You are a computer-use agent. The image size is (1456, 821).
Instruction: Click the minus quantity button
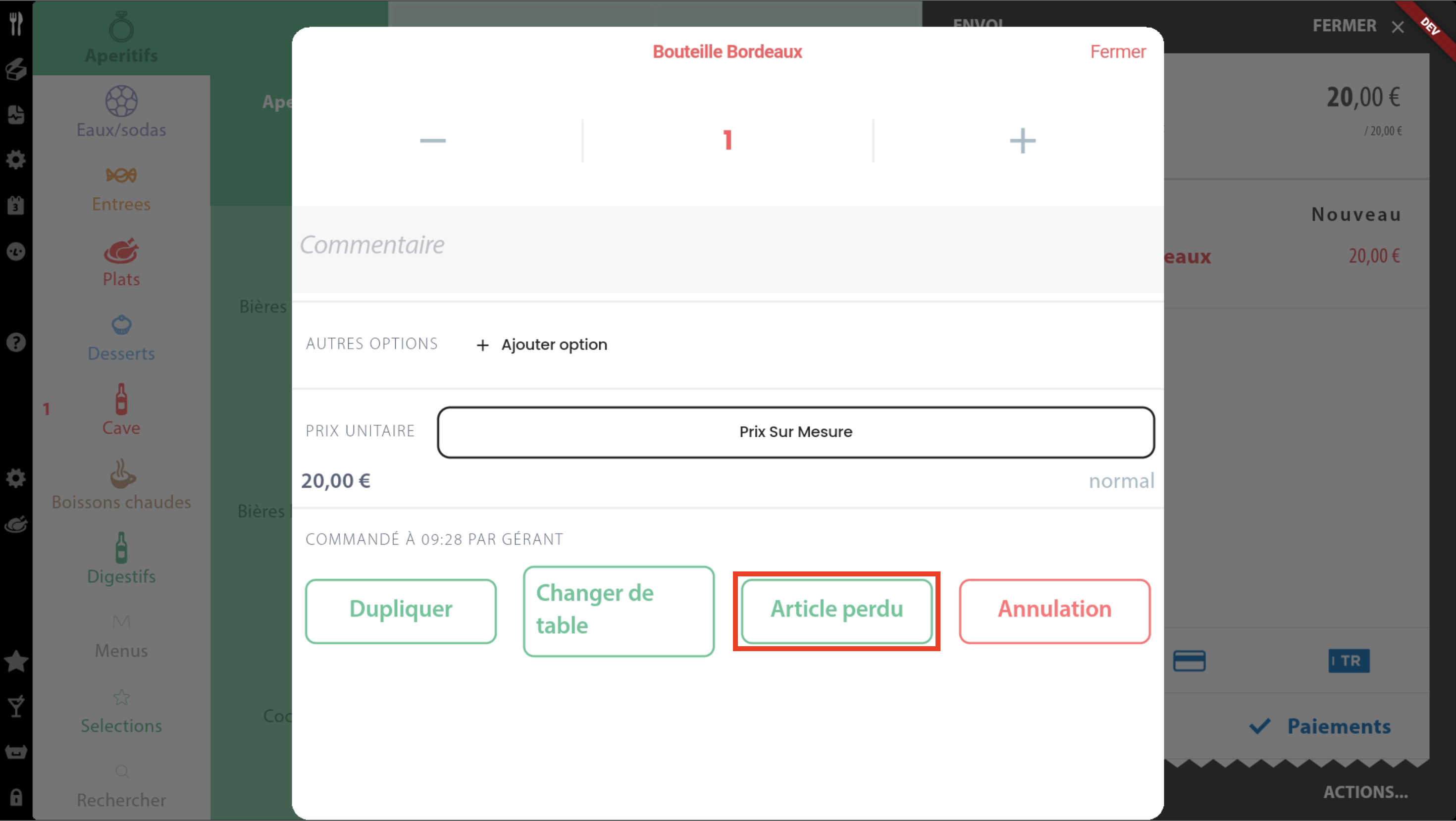click(x=432, y=140)
